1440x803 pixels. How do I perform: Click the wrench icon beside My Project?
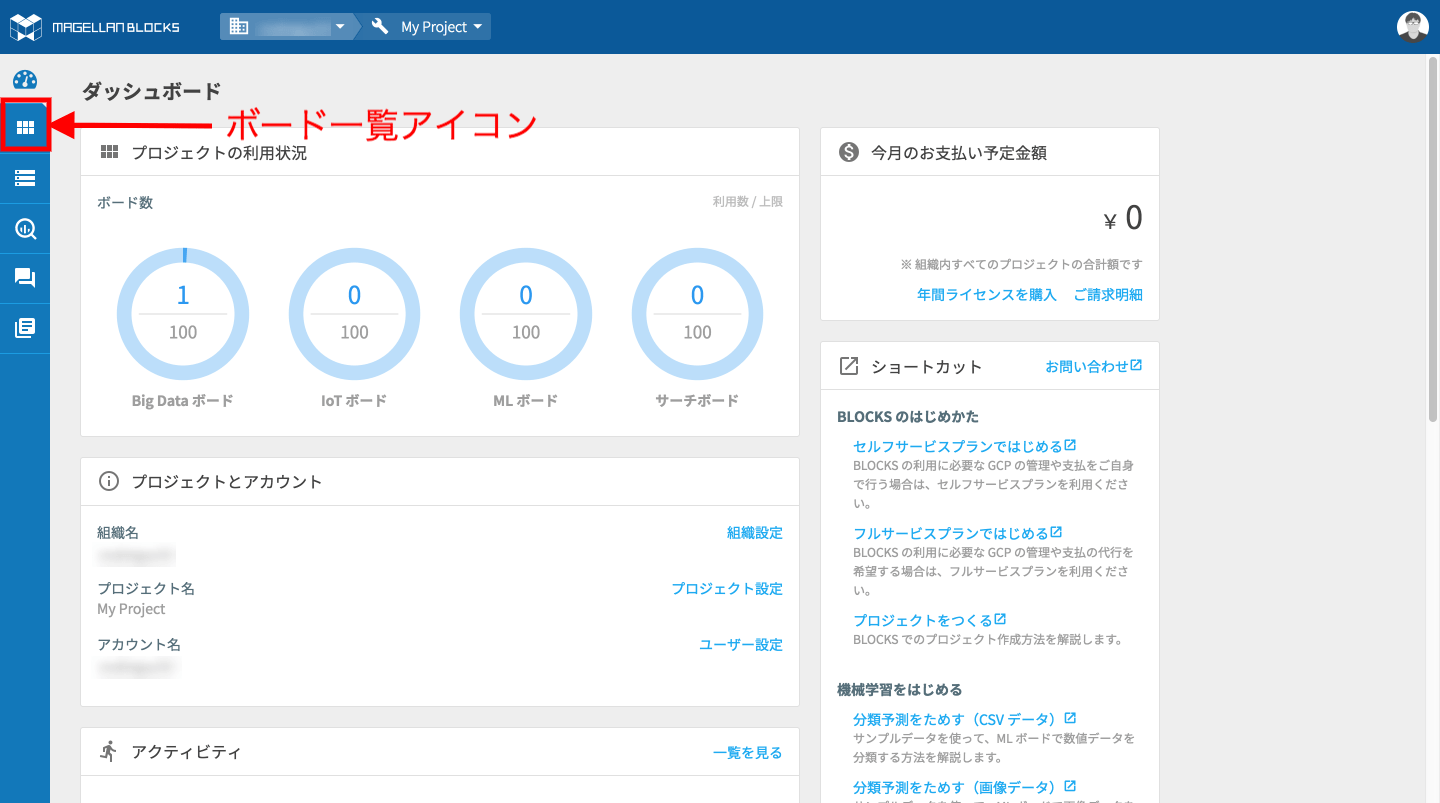(x=380, y=27)
